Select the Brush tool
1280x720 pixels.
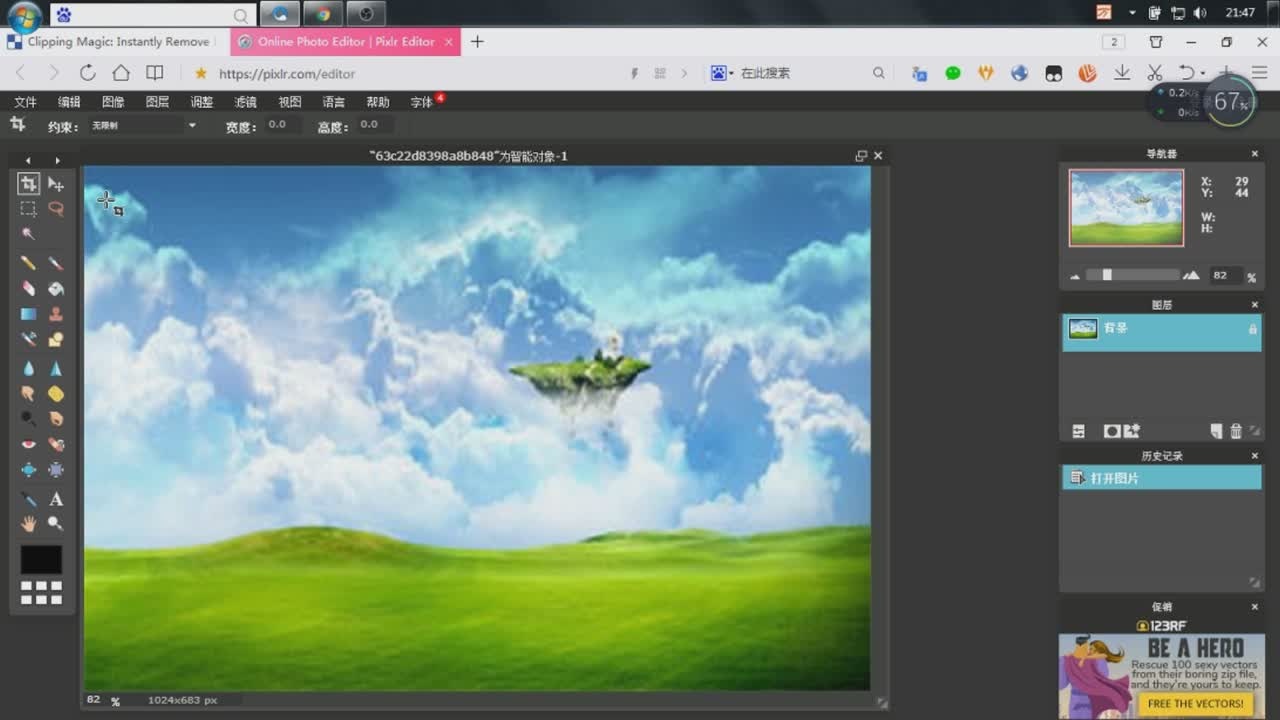pos(56,264)
